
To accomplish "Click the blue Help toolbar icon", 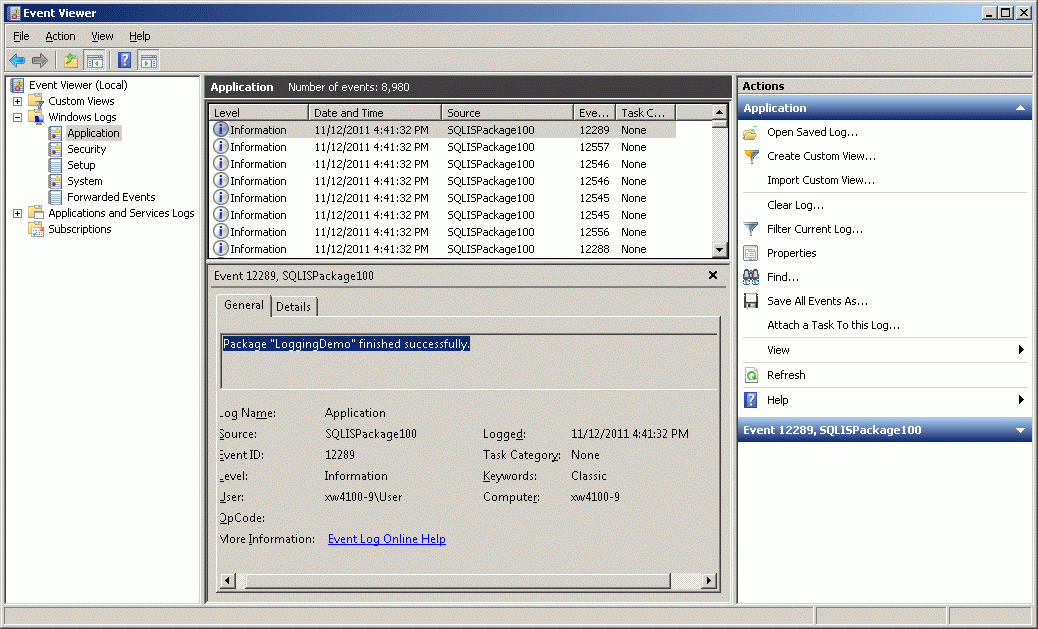I will click(124, 60).
